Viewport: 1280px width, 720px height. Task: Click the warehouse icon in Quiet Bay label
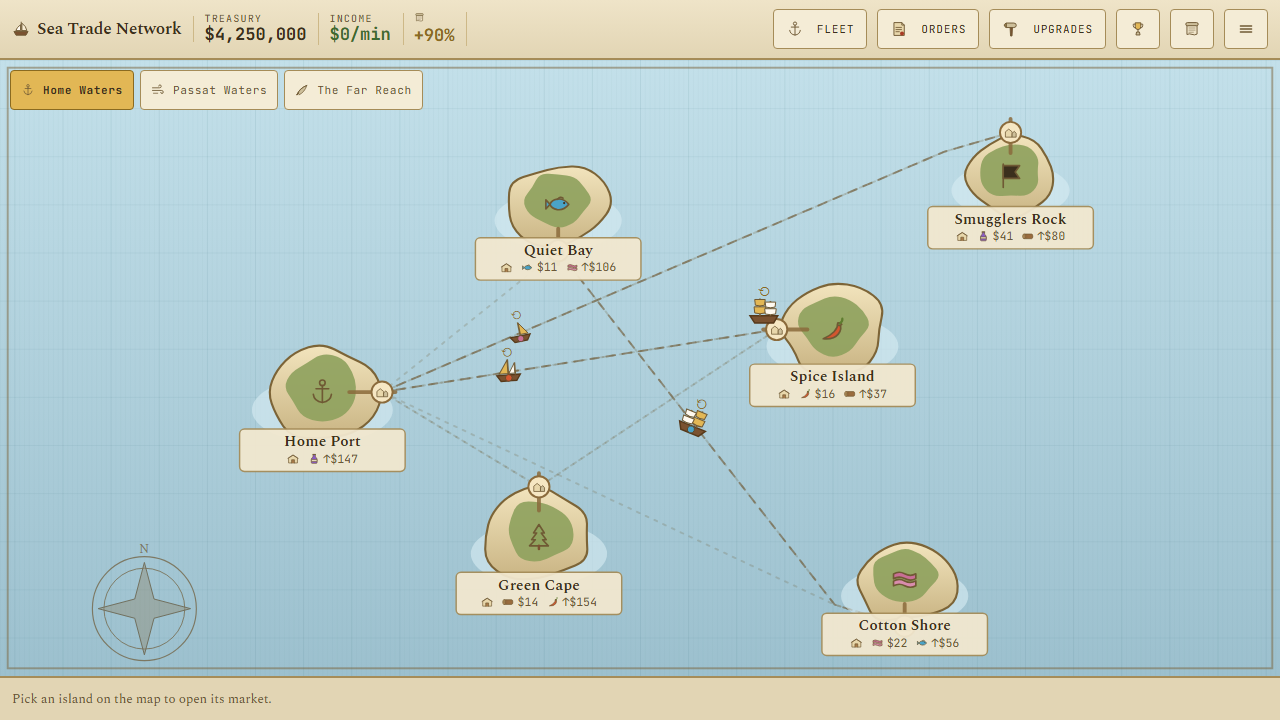(506, 268)
